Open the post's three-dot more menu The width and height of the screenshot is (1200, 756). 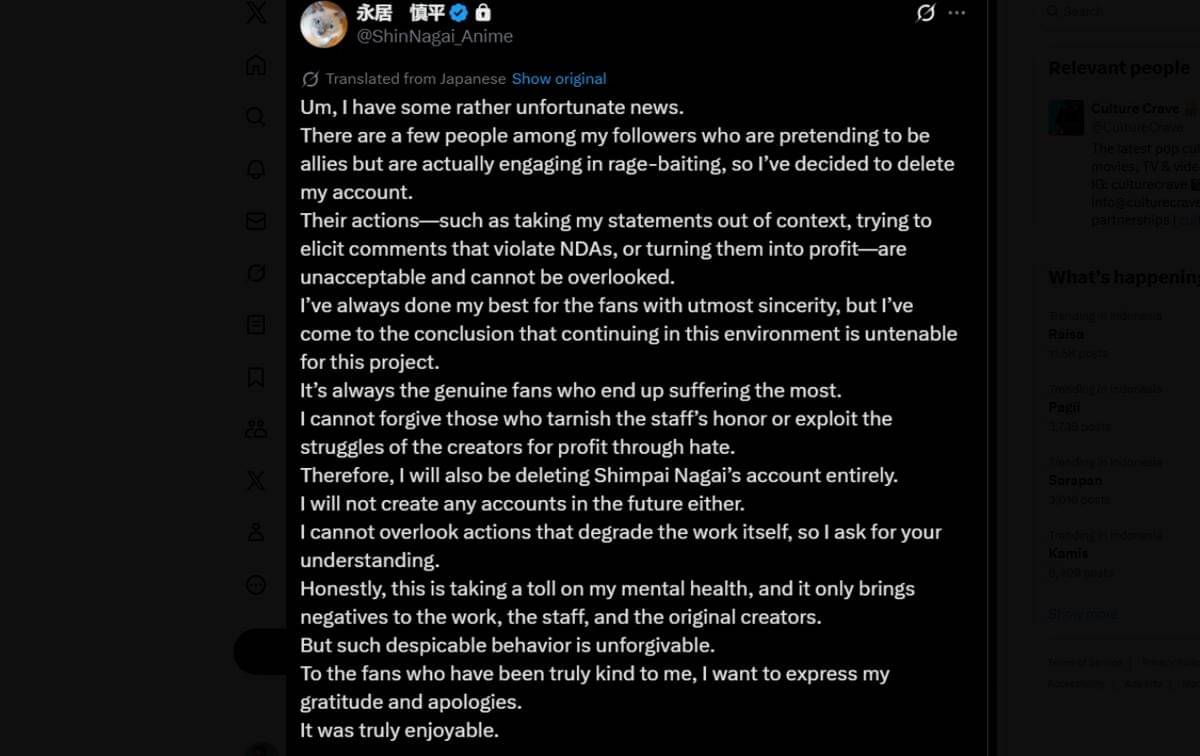point(957,13)
